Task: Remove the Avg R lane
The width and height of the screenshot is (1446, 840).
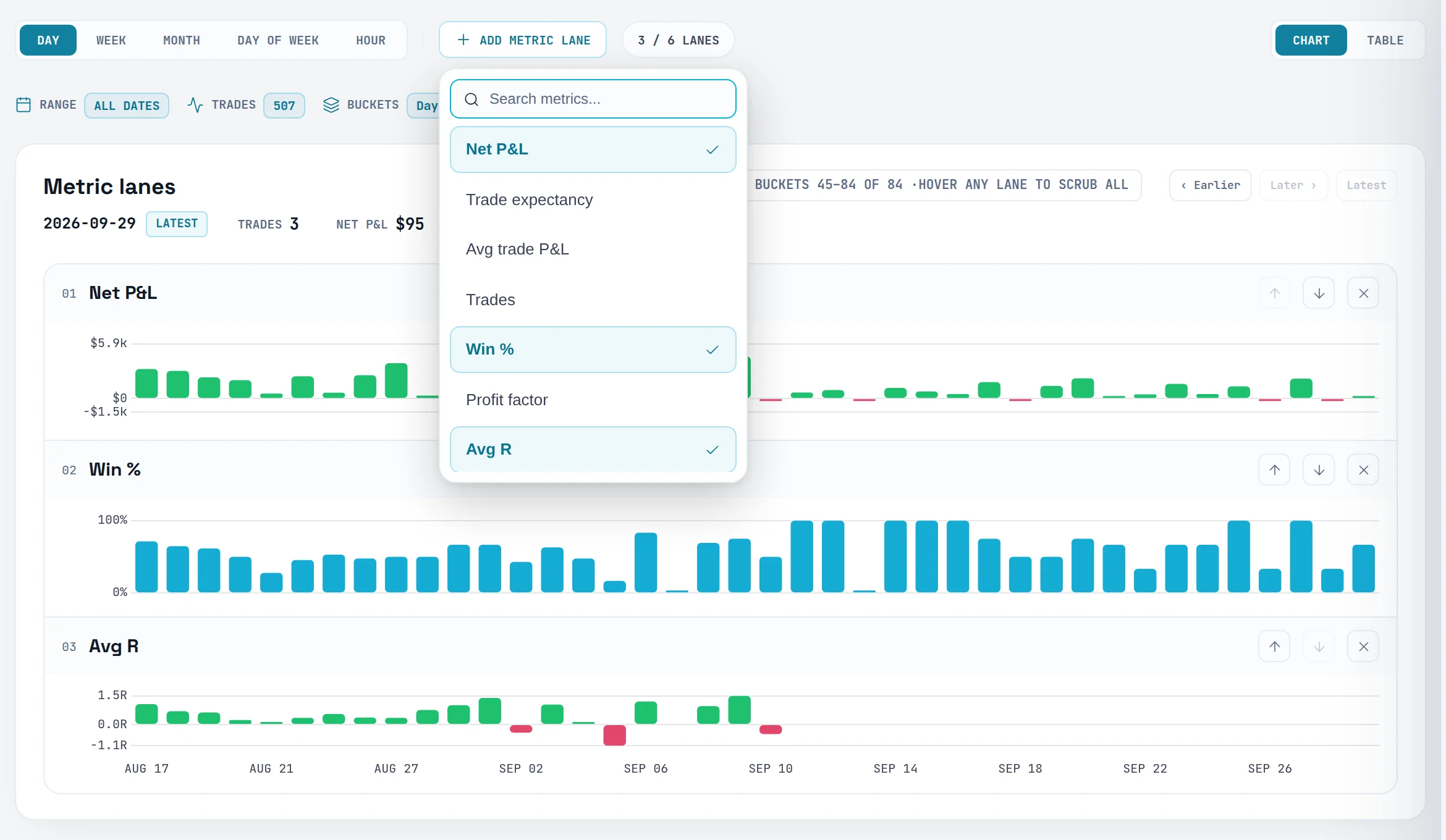Action: tap(1363, 647)
